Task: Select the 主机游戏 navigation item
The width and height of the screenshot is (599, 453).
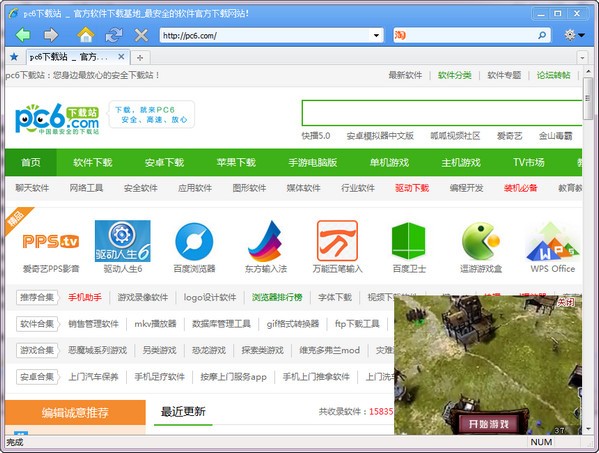Action: click(461, 162)
